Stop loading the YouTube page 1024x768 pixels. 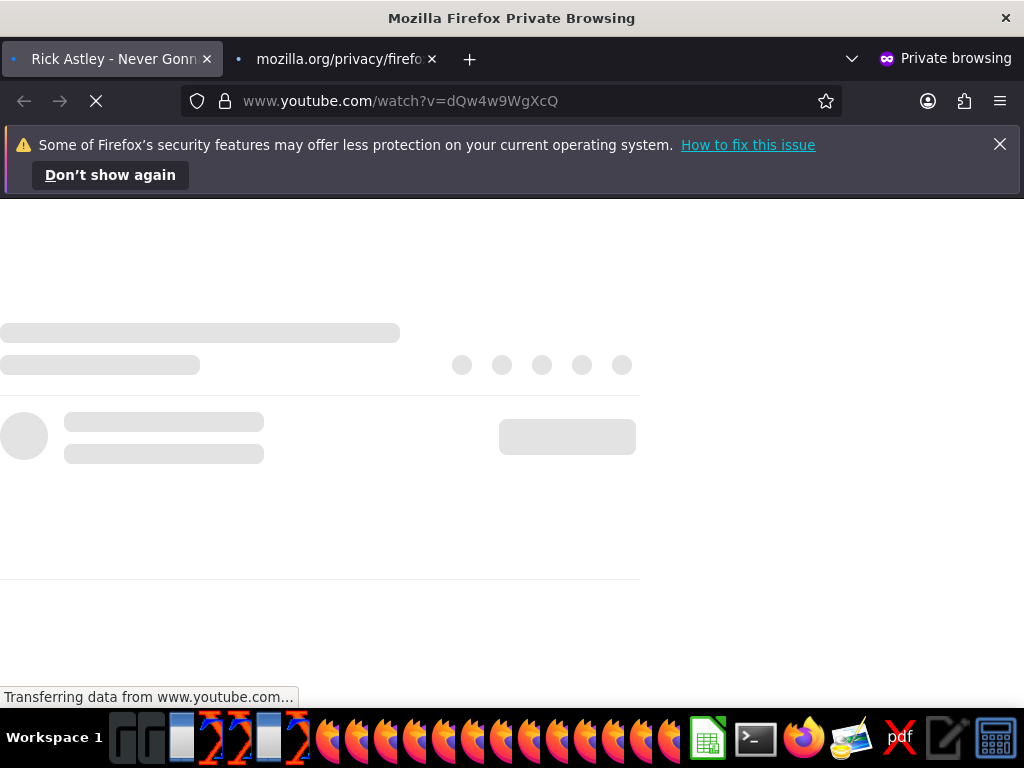(x=96, y=101)
